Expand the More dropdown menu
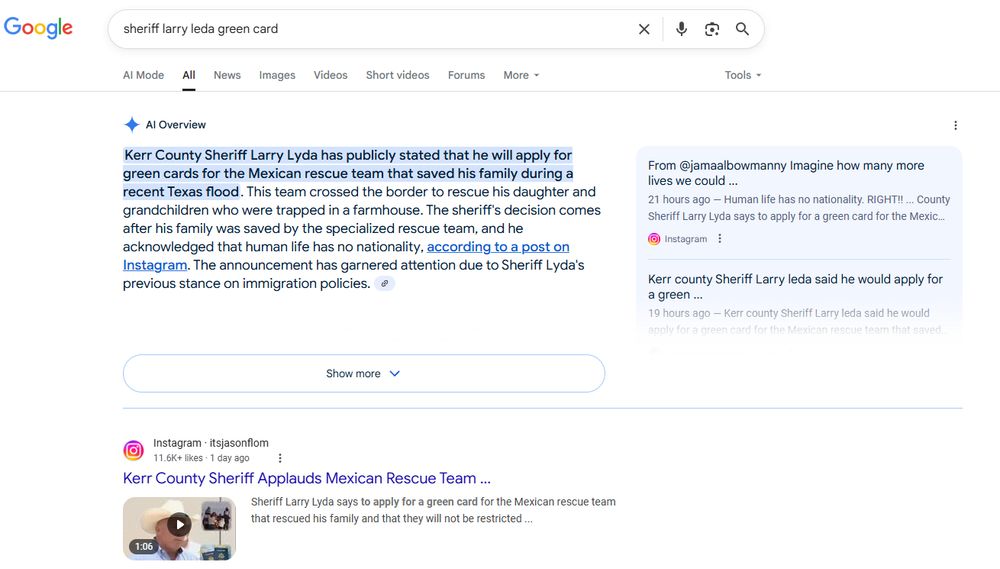The width and height of the screenshot is (1000, 569). [x=521, y=75]
